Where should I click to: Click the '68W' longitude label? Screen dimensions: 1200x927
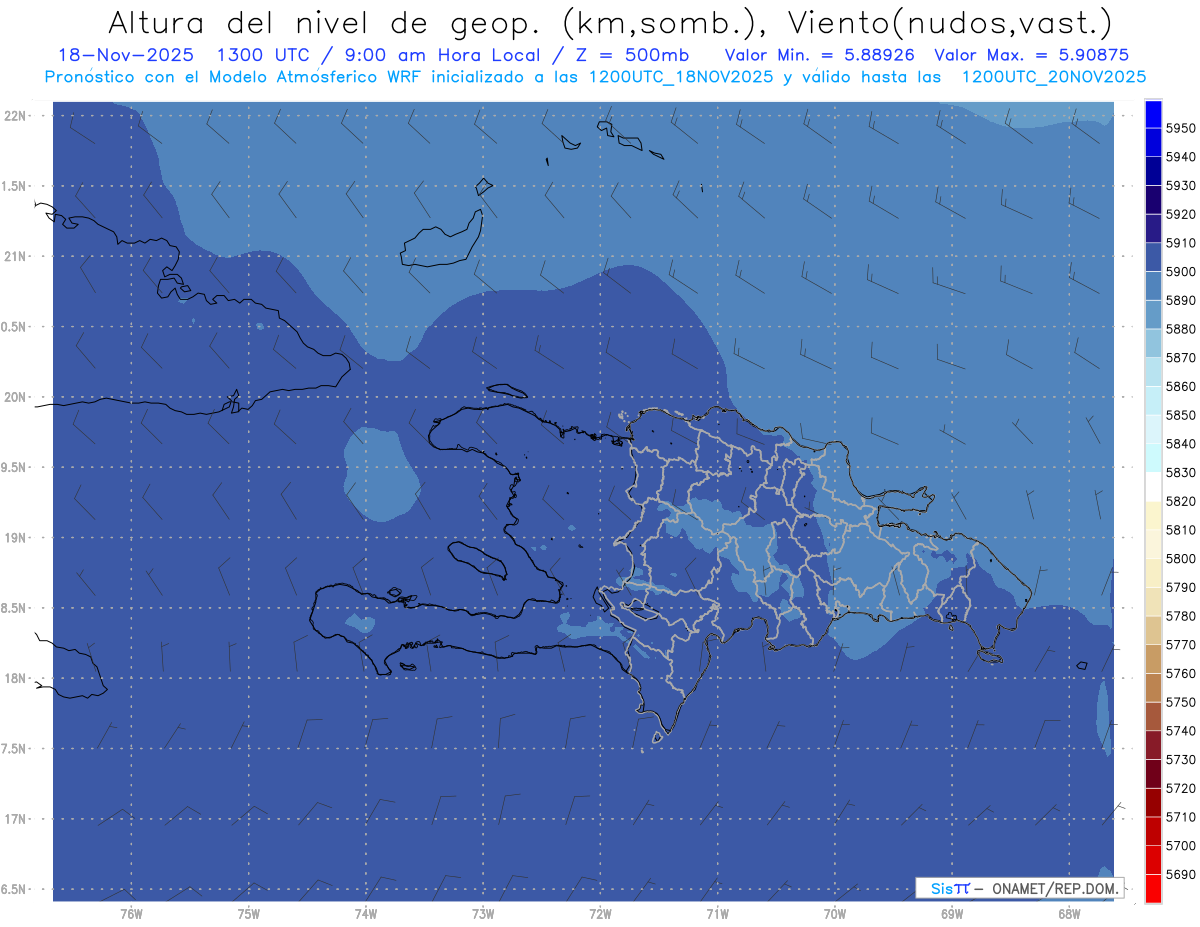point(1069,914)
